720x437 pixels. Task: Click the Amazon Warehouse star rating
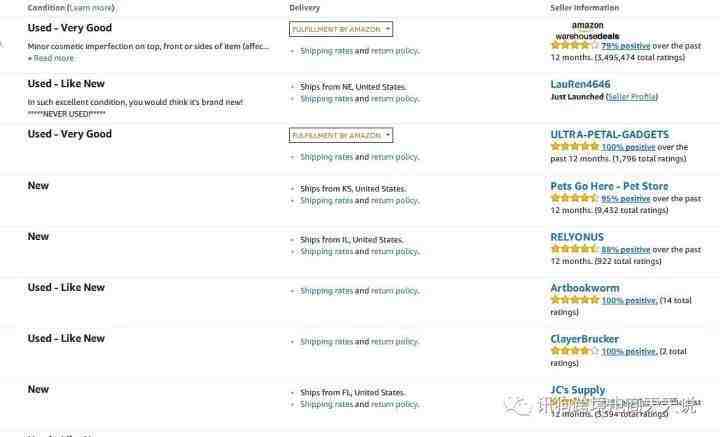coord(574,45)
